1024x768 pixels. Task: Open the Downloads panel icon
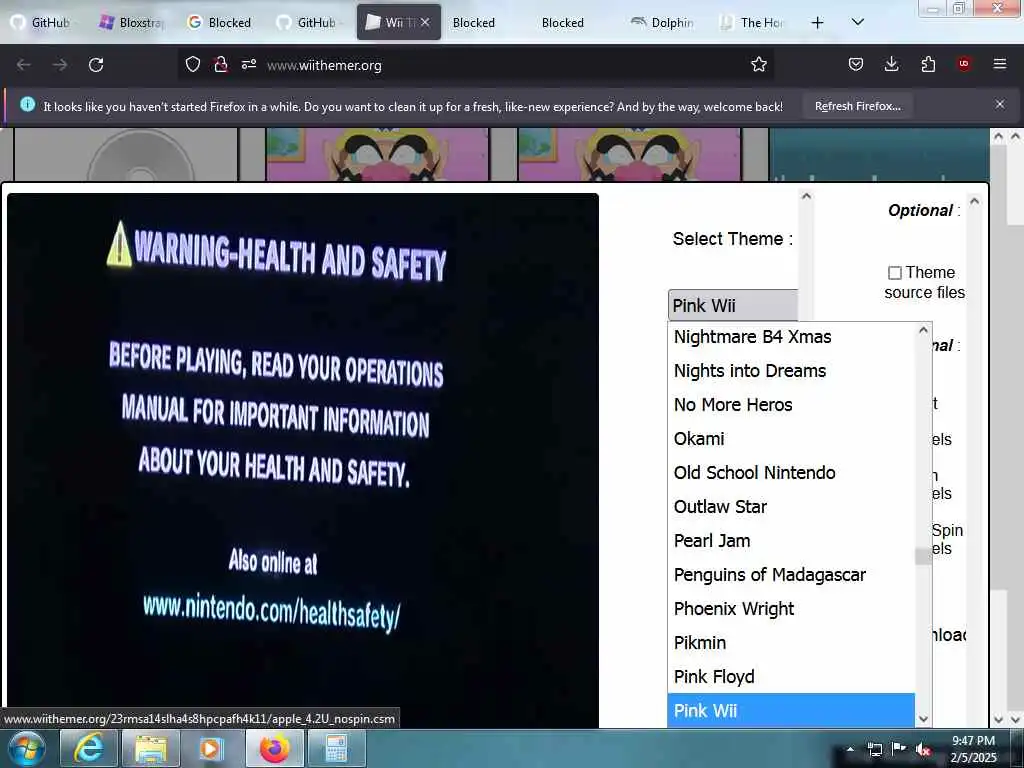[891, 64]
